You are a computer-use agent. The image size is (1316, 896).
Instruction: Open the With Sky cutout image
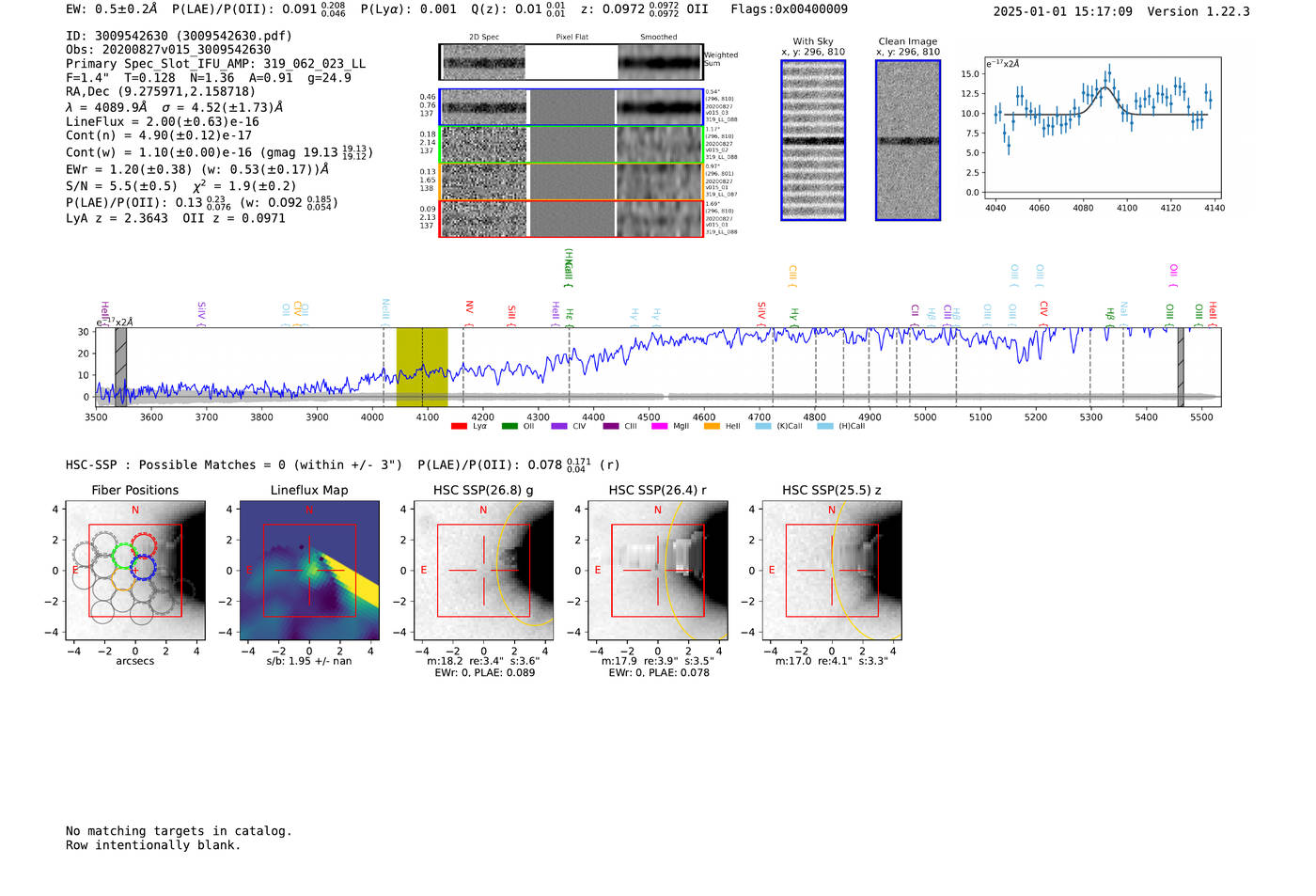click(x=813, y=140)
